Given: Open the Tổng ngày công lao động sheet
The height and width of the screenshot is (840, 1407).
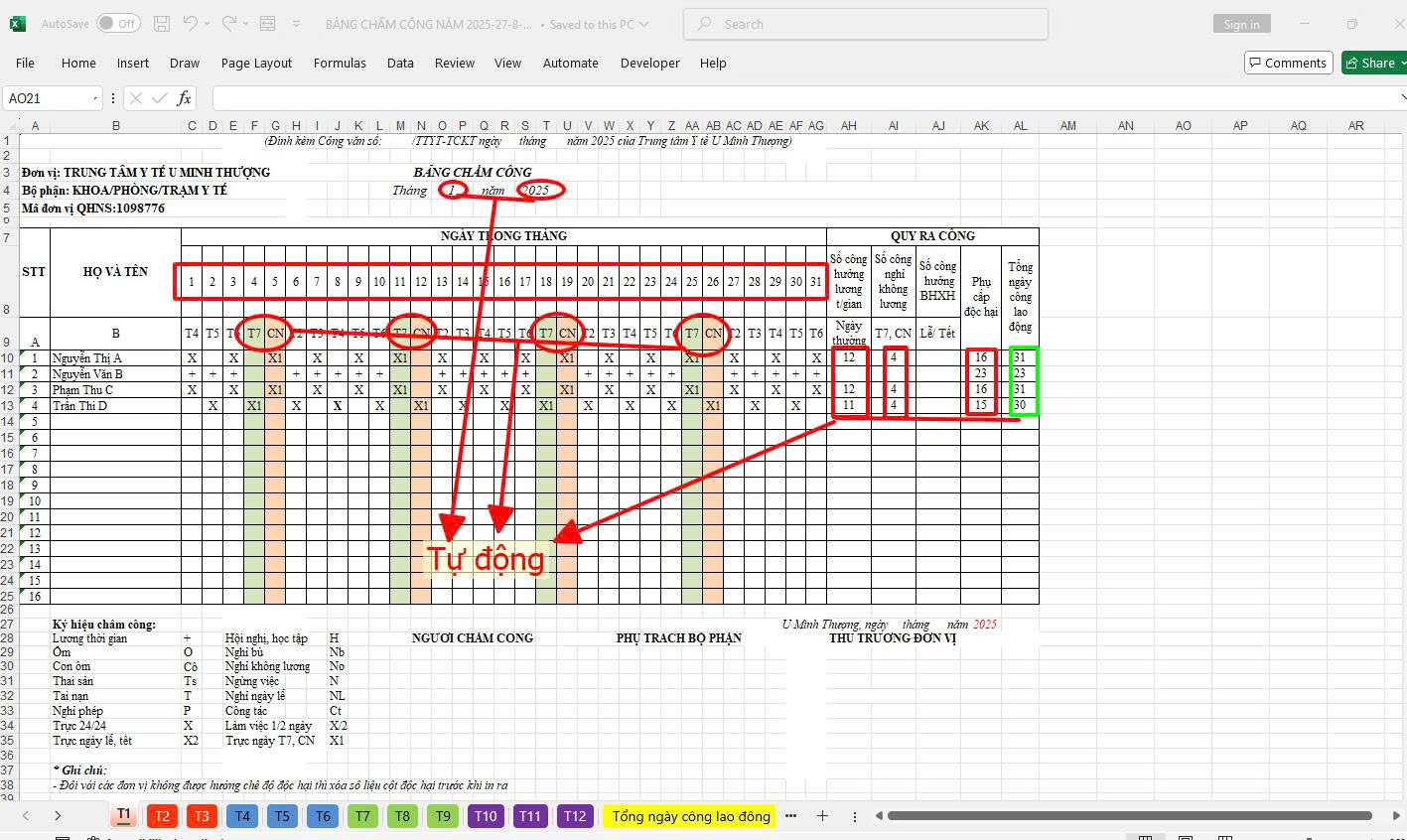Looking at the screenshot, I should (690, 816).
